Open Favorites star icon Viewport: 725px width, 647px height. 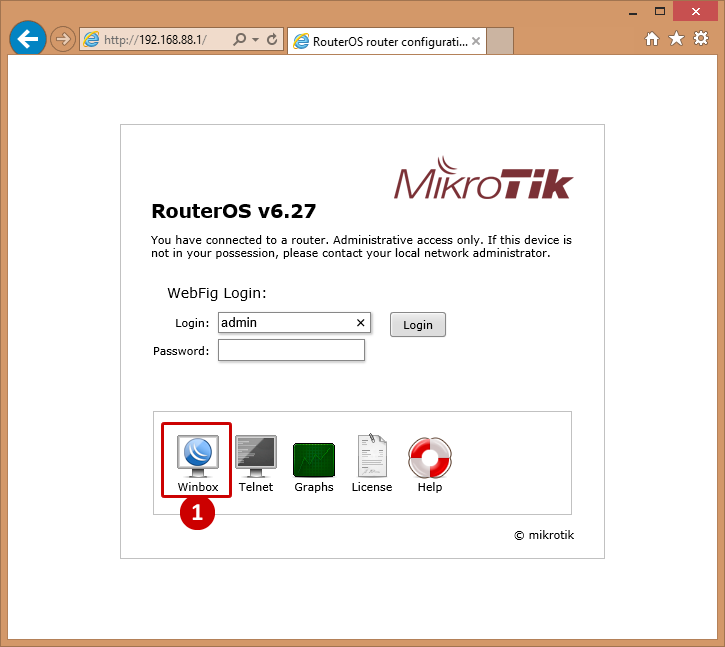click(x=676, y=39)
